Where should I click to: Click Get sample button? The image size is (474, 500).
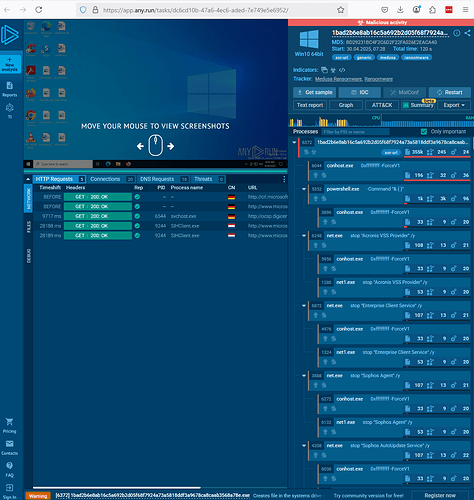pyautogui.click(x=315, y=92)
